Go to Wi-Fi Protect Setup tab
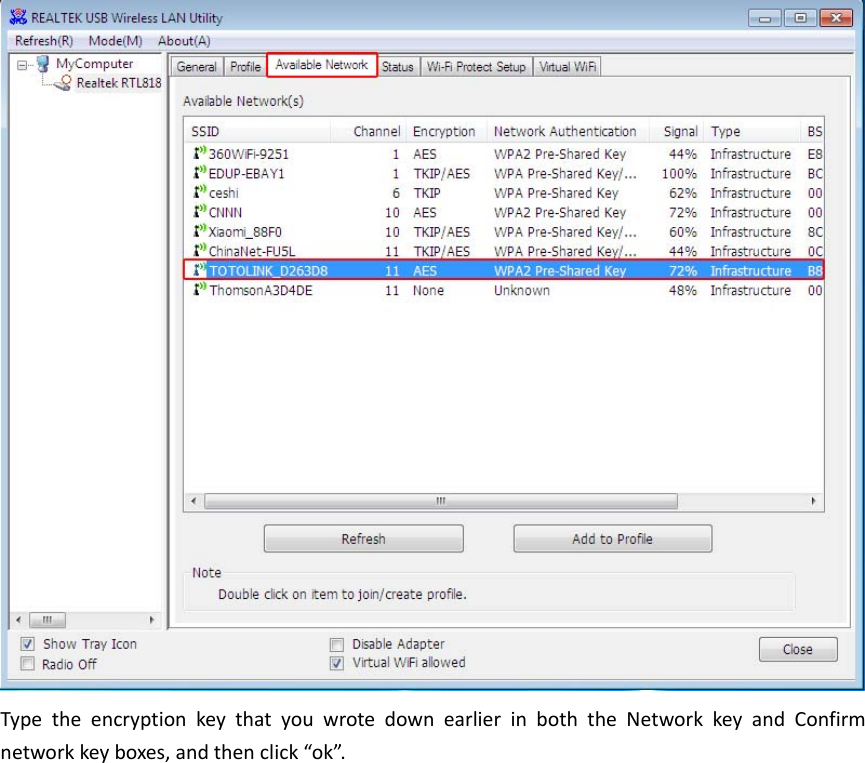Screen dimensions: 865x763 [x=476, y=67]
